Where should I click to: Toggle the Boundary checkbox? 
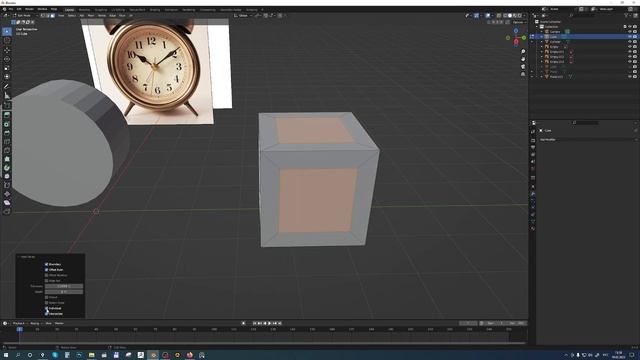pos(47,264)
